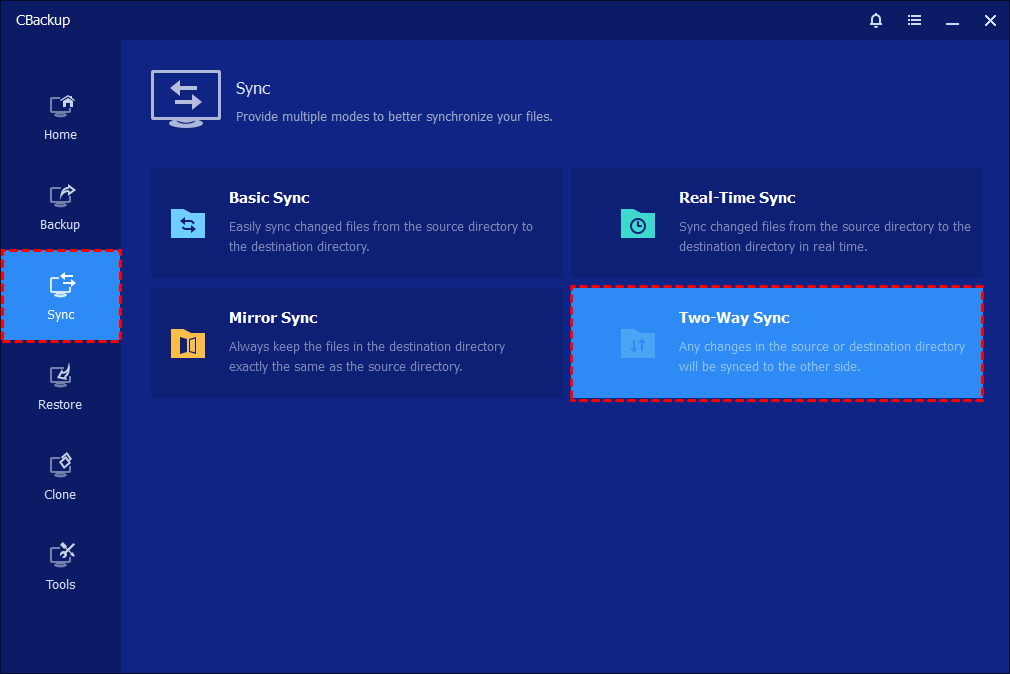Click the Real-Time Sync clock folder icon
Viewport: 1010px width, 674px height.
click(638, 223)
